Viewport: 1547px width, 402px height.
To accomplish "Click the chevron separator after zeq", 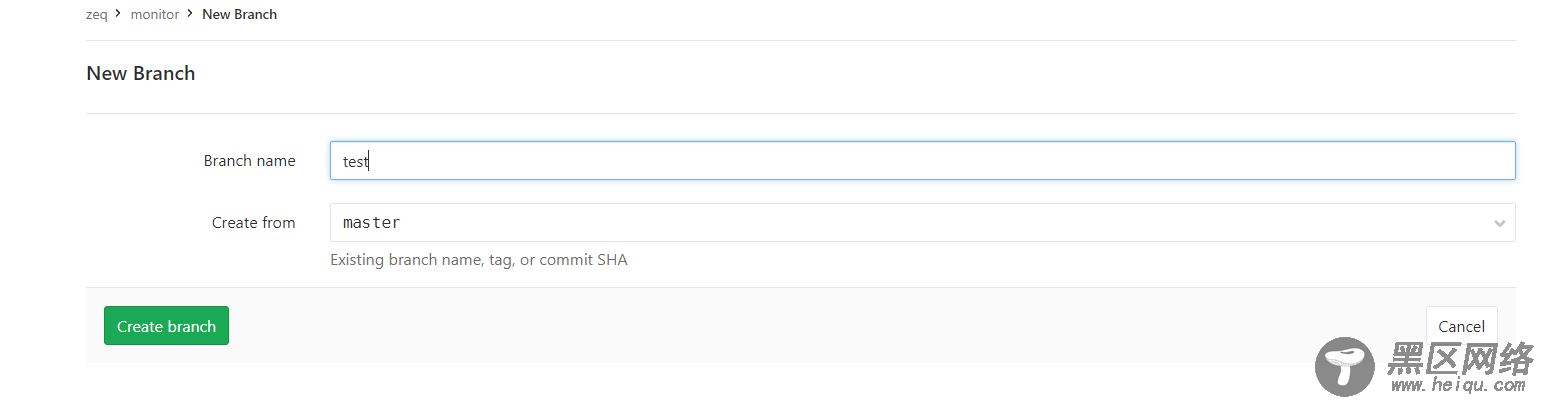I will (118, 14).
